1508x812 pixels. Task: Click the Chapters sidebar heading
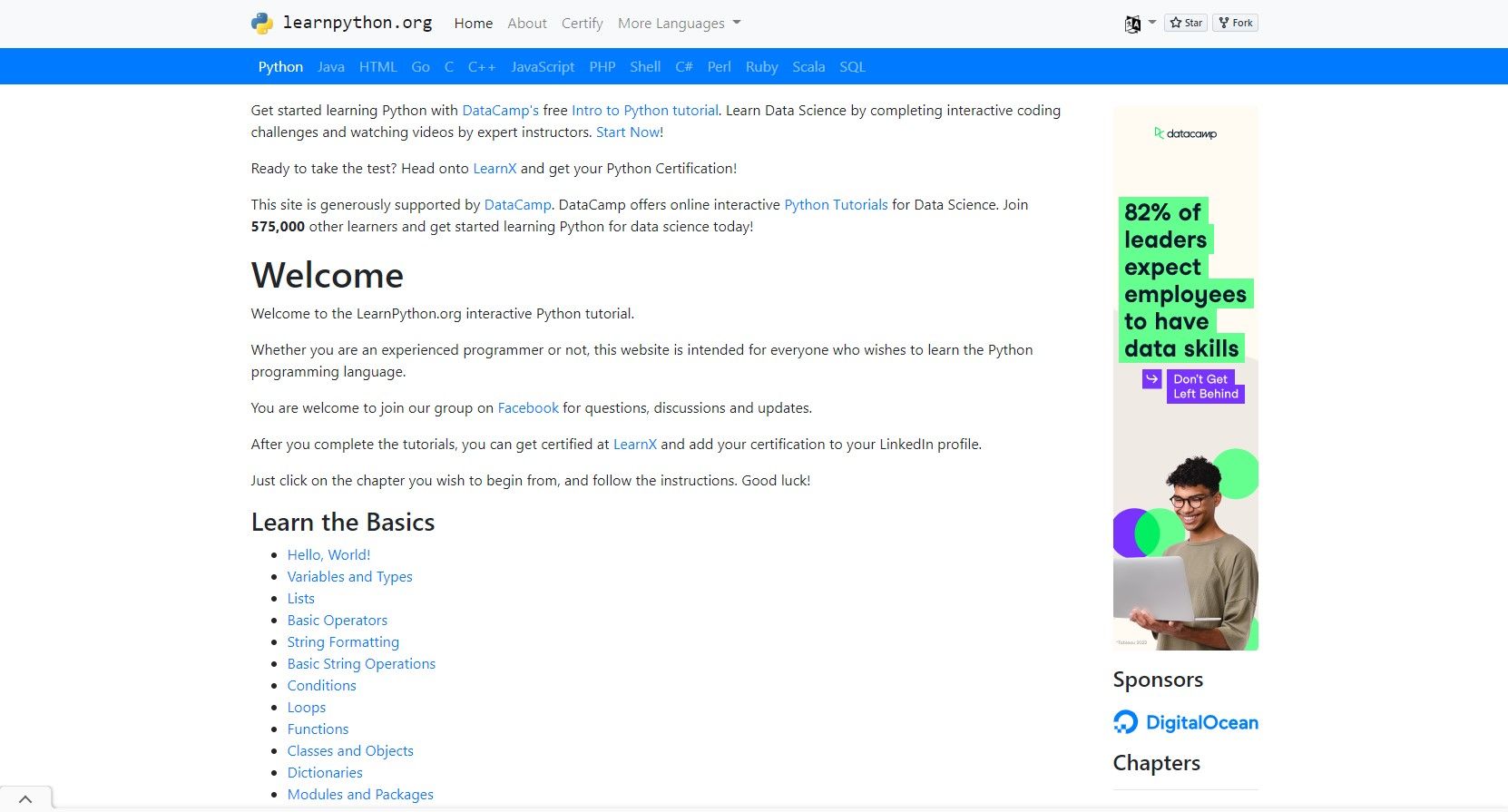[1157, 763]
